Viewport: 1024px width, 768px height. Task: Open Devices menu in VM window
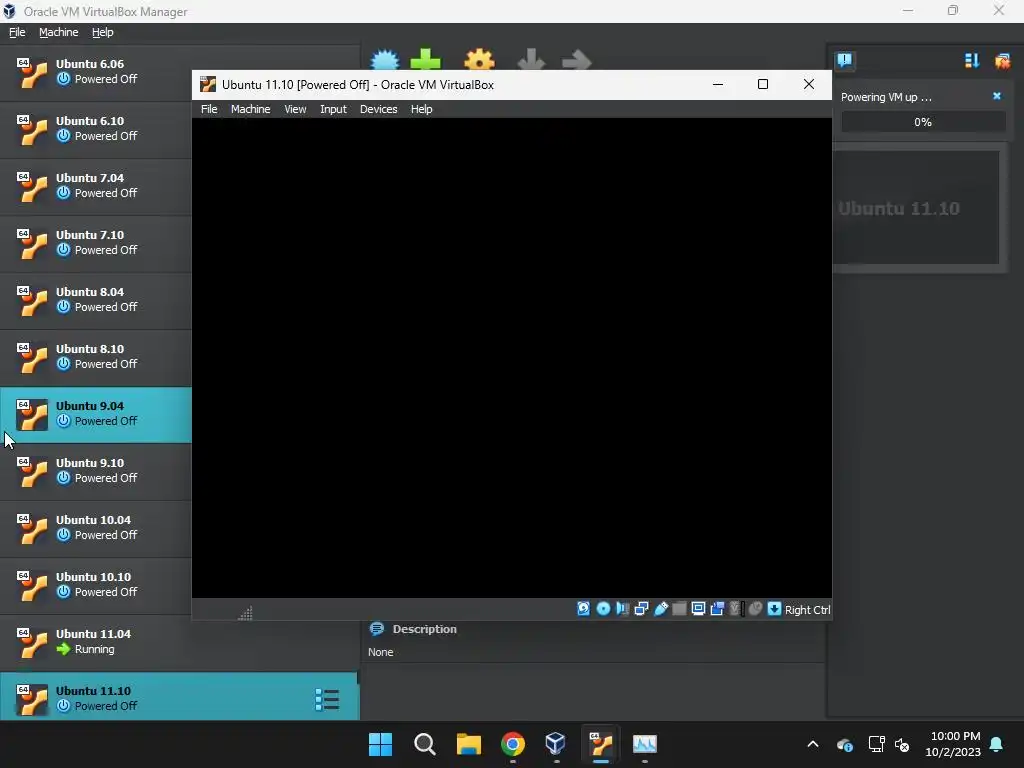coord(378,109)
